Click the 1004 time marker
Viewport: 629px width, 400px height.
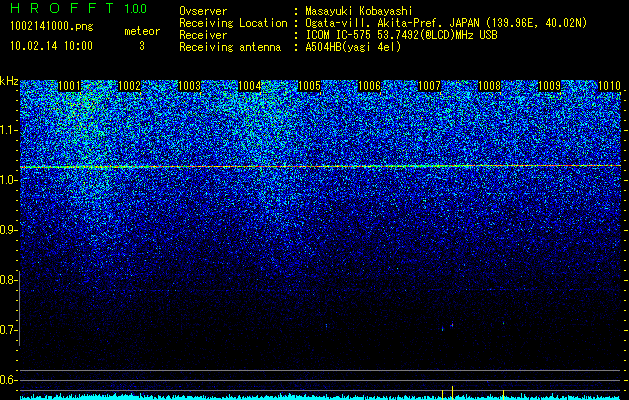click(x=250, y=86)
